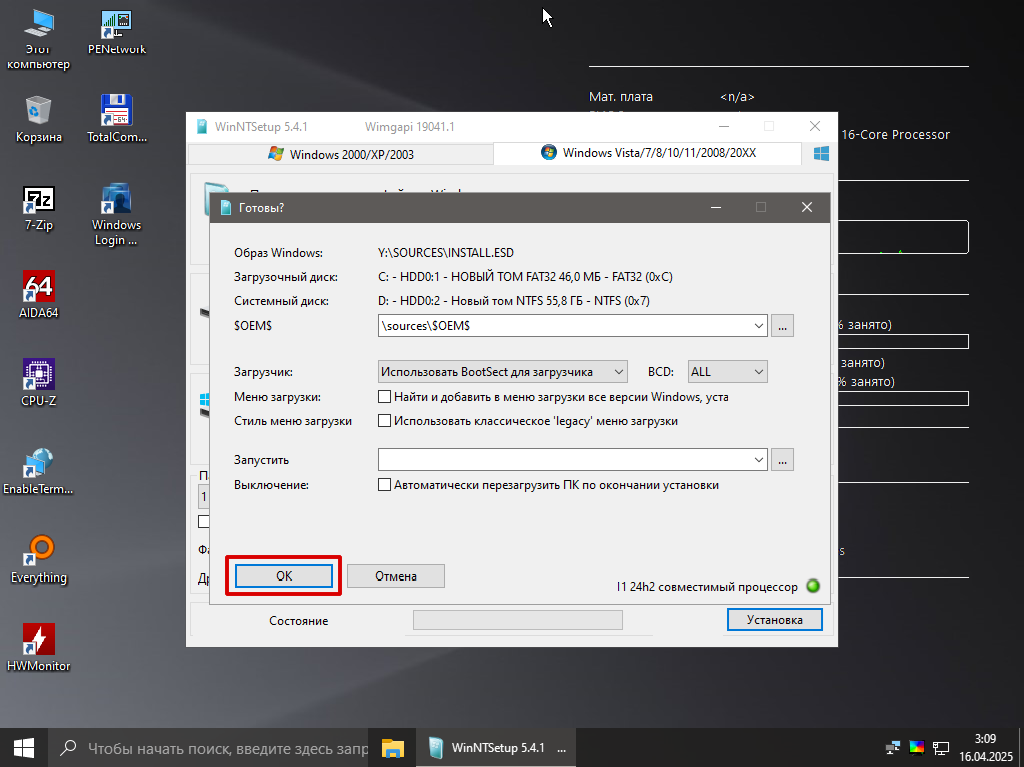The image size is (1024, 767).
Task: Confirm with the OK button
Action: pyautogui.click(x=283, y=576)
